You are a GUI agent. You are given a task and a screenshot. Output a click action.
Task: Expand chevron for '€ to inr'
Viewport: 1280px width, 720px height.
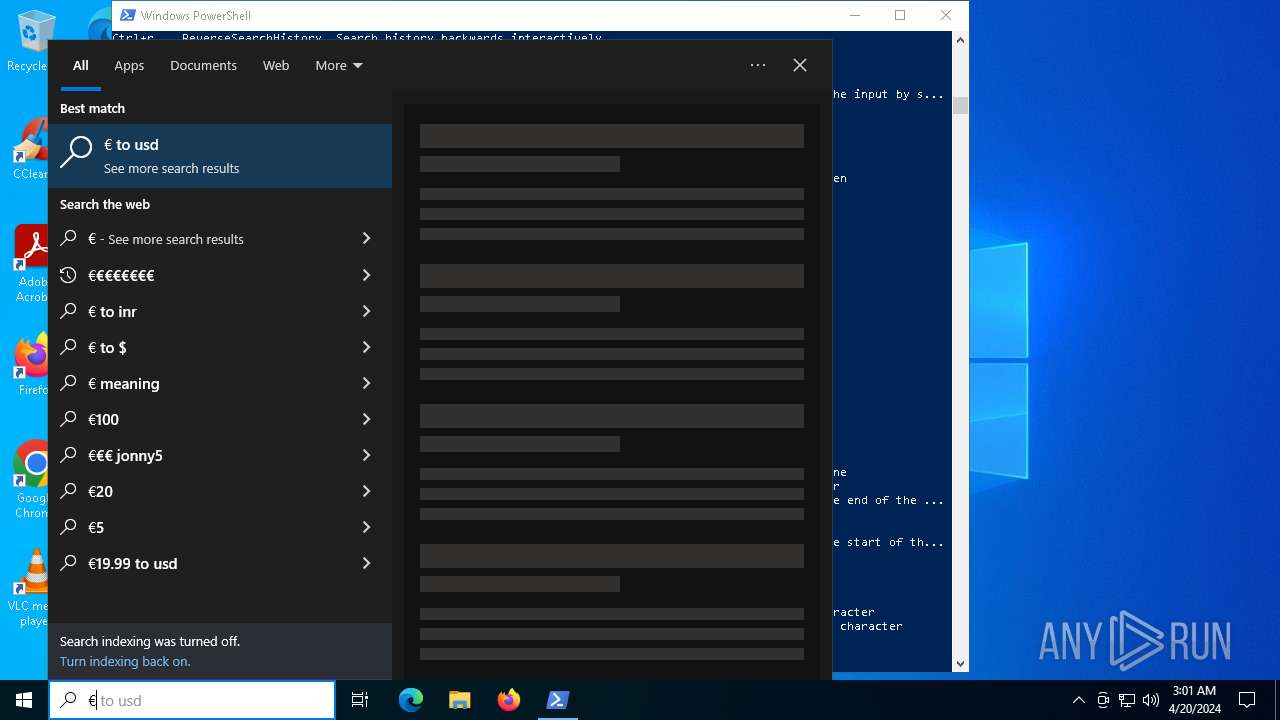click(x=366, y=311)
